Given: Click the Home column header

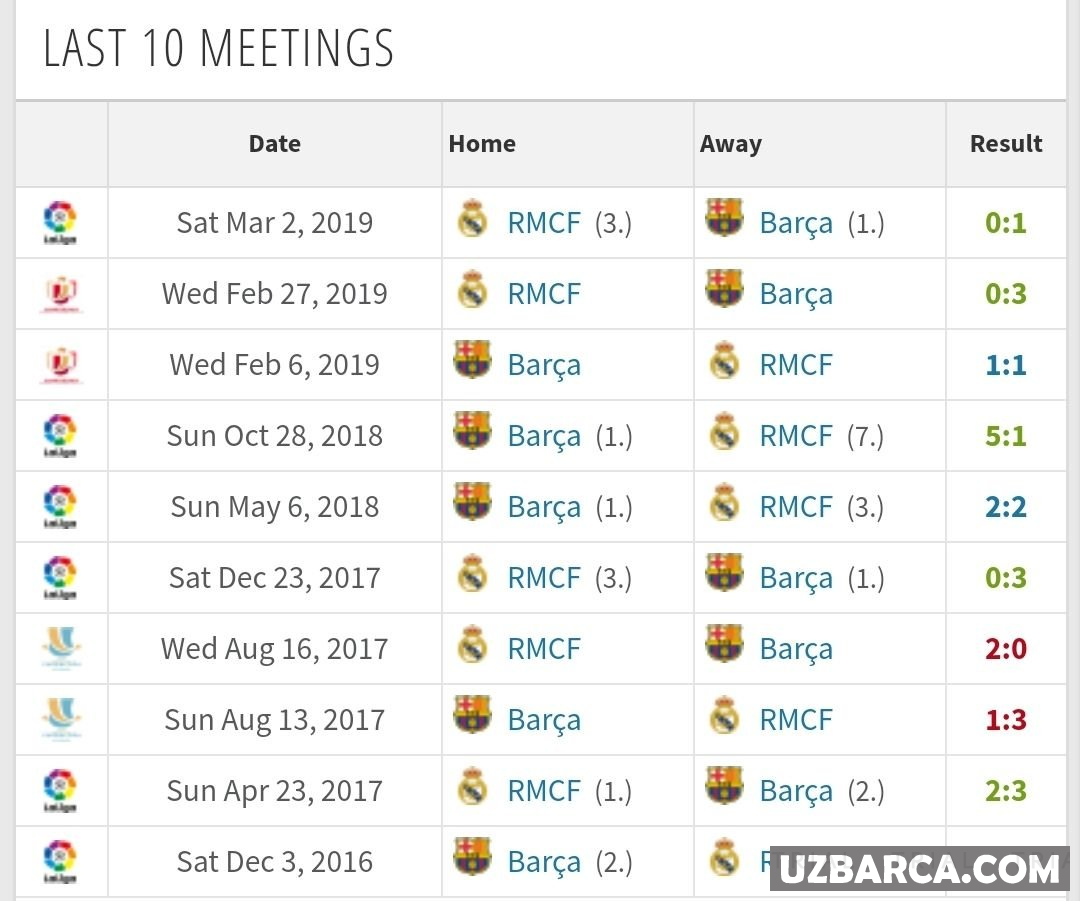Looking at the screenshot, I should 482,144.
